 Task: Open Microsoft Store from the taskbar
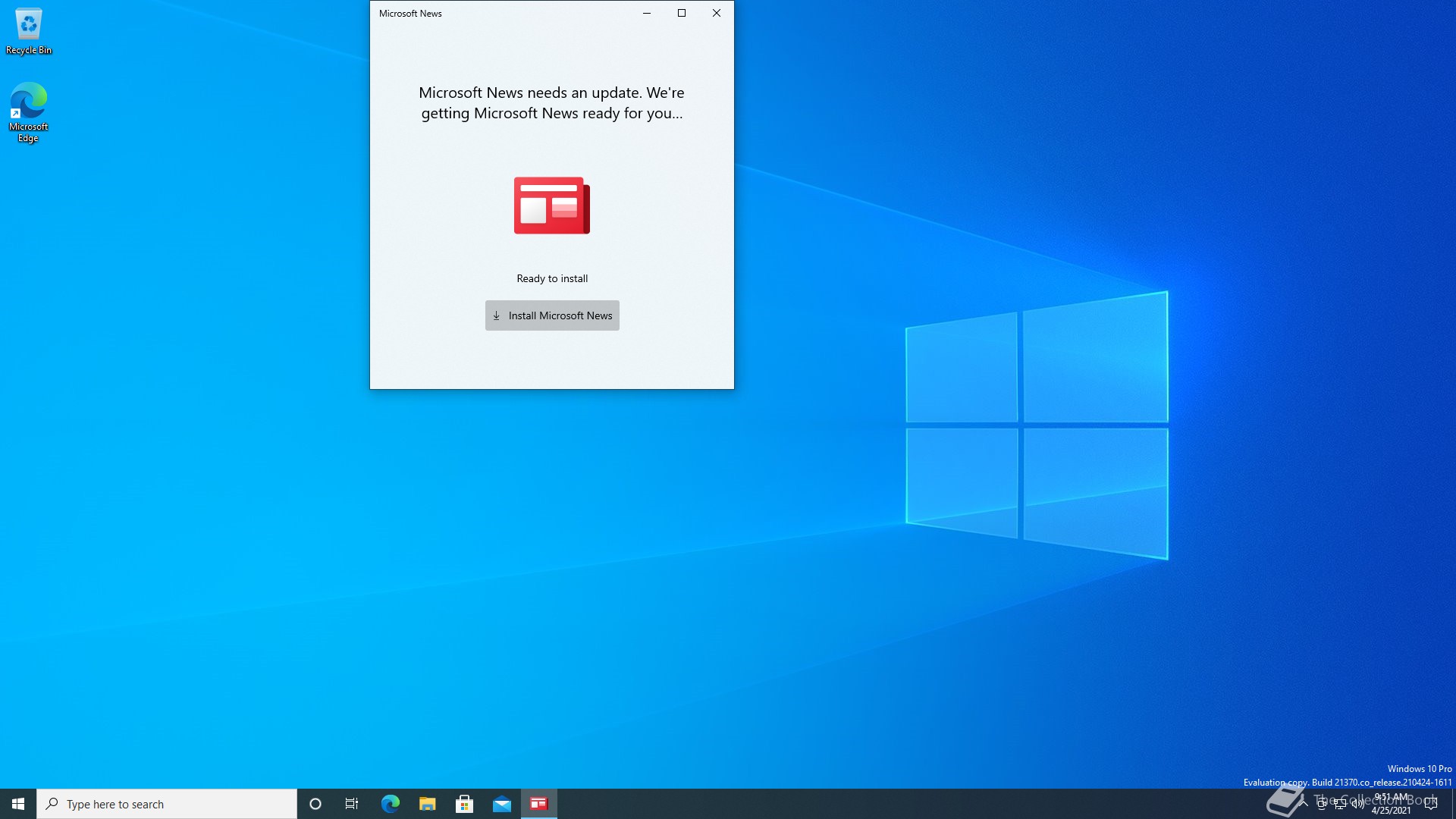(x=464, y=804)
